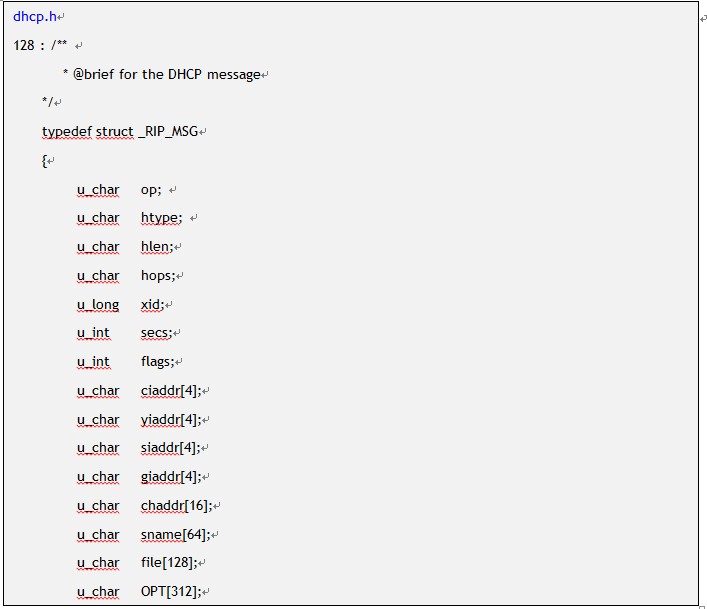The width and height of the screenshot is (707, 609).
Task: Click the 'ciaddr[4];' field
Action: coord(171,391)
